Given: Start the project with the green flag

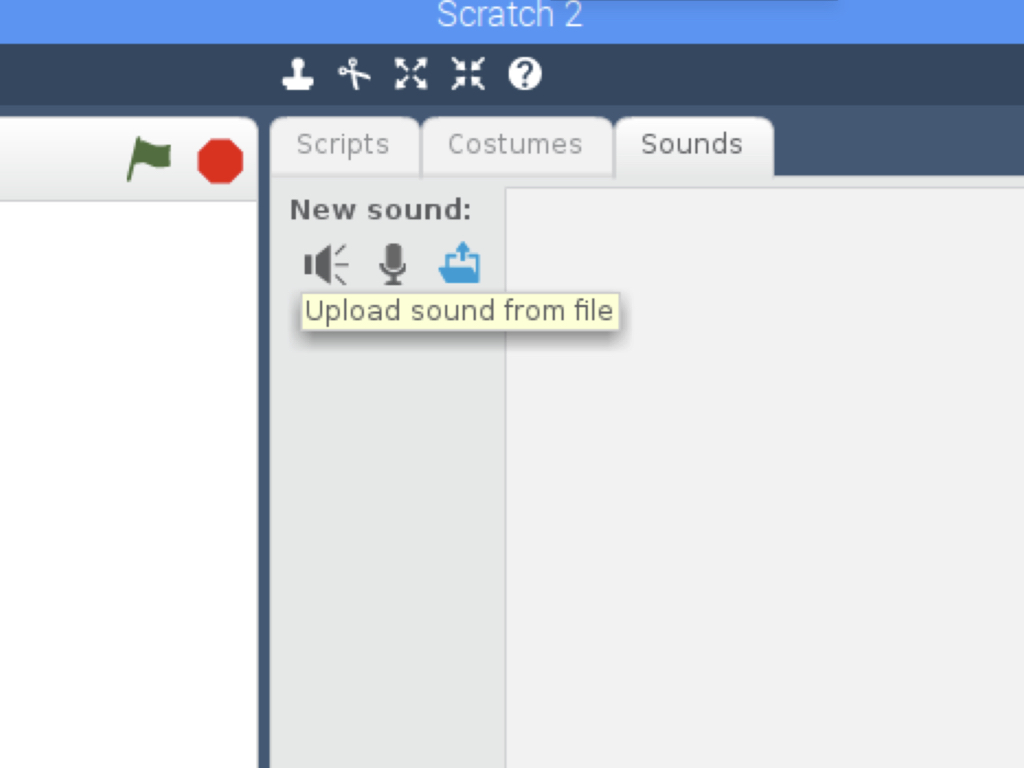Looking at the screenshot, I should 149,158.
